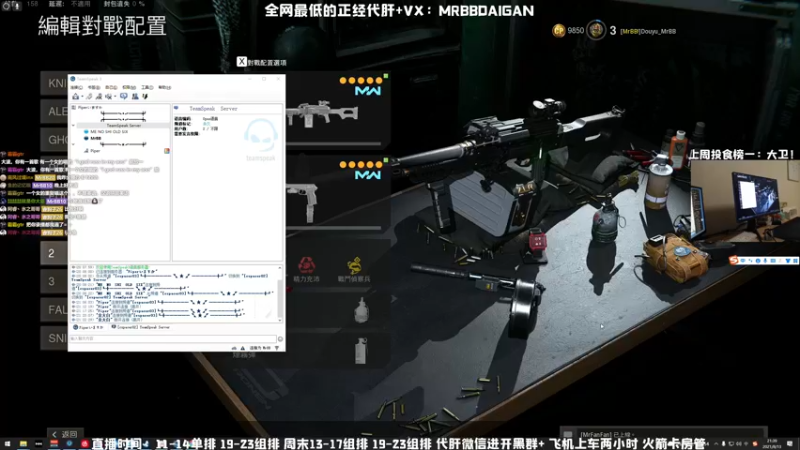This screenshot has width=800, height=450.
Task: Open first menu in TeamSpeak menu bar
Action: [x=77, y=87]
